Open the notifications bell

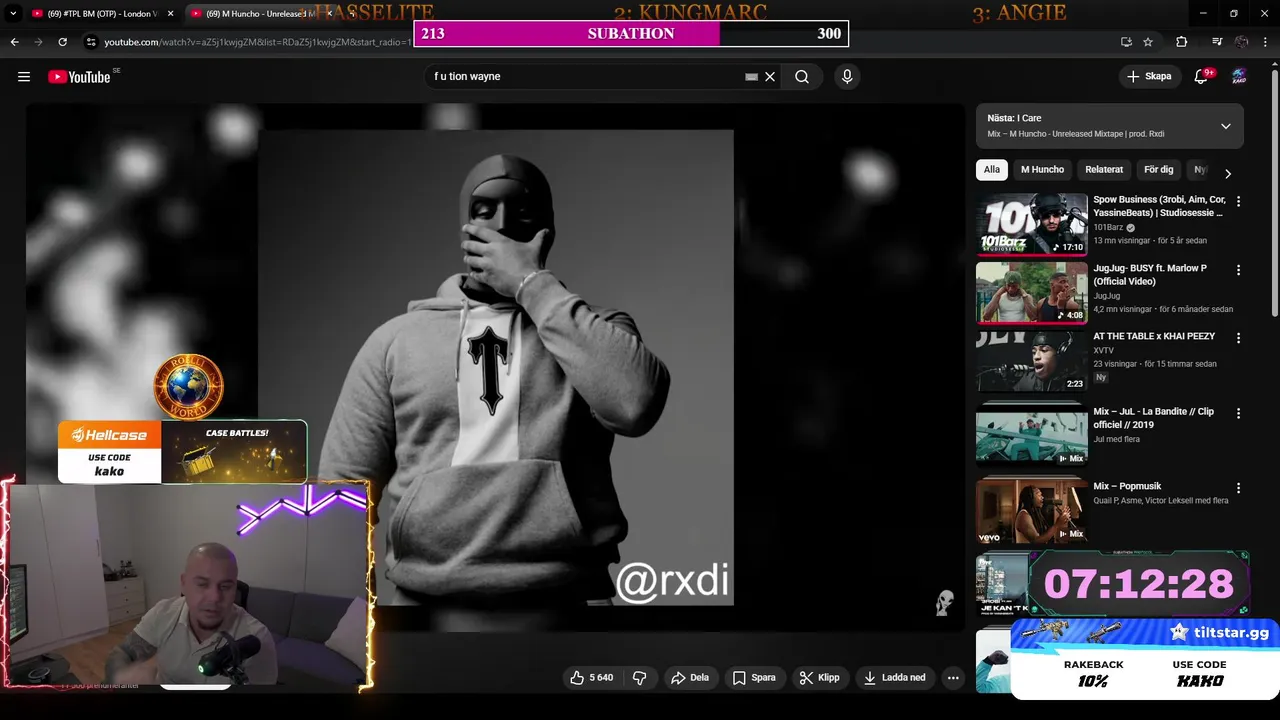(x=1202, y=77)
